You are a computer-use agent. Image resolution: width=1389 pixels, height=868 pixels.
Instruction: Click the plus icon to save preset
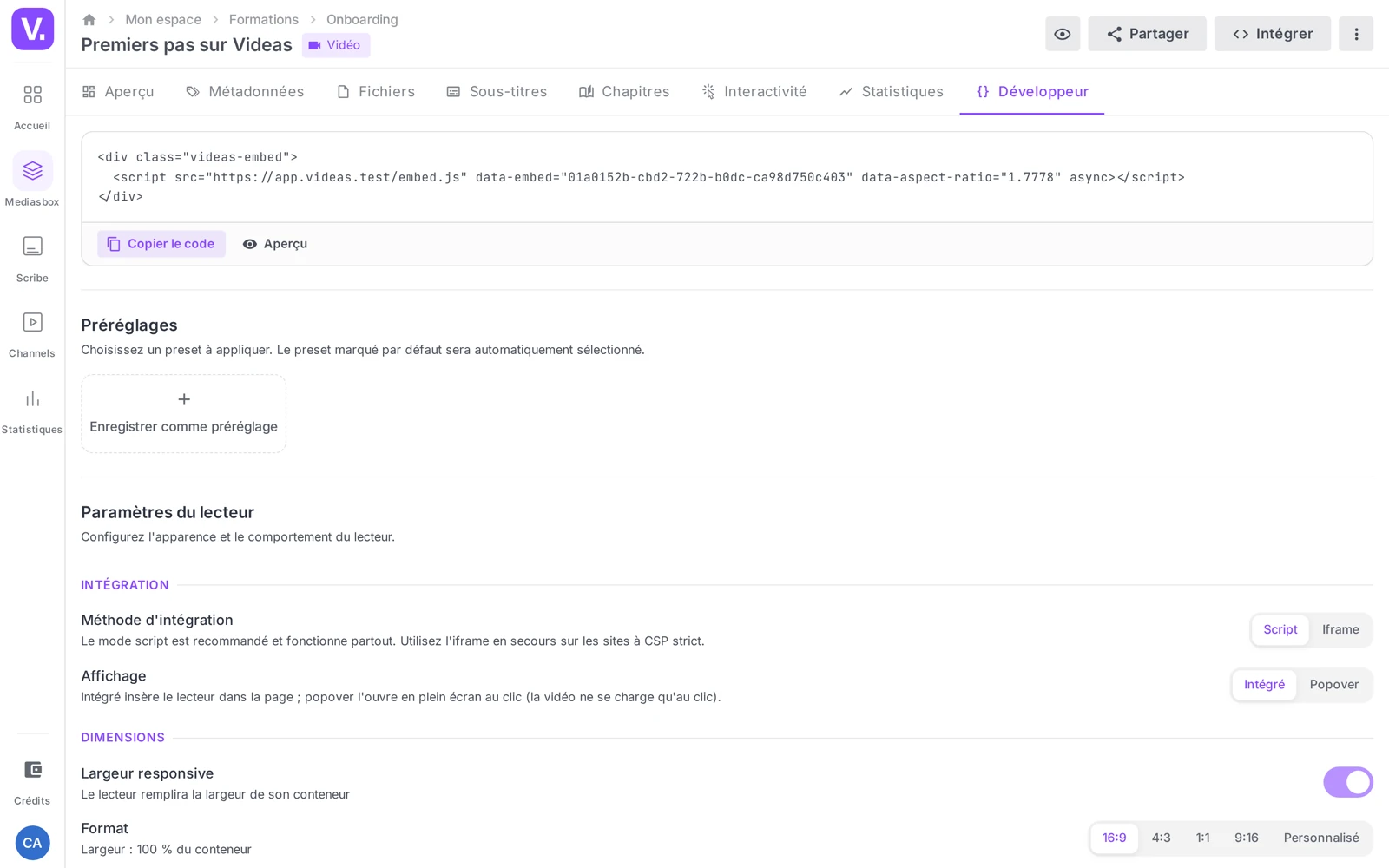184,399
